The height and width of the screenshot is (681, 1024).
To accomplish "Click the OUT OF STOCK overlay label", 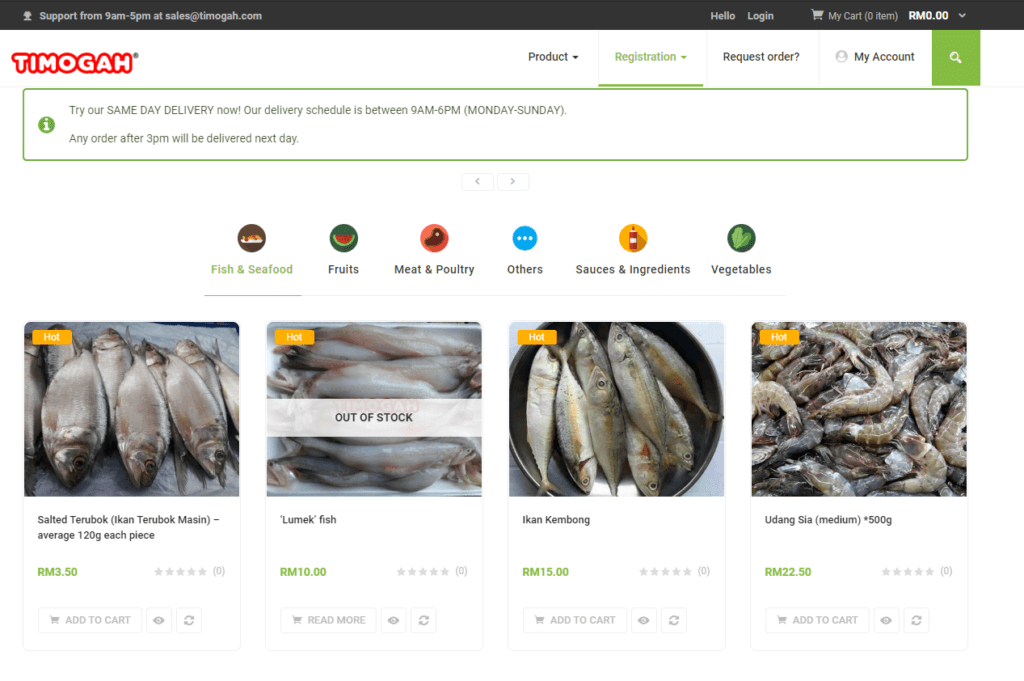I will (x=374, y=418).
